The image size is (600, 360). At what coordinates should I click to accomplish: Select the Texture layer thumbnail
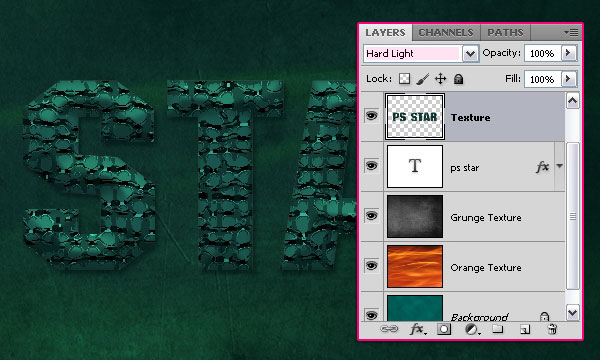pyautogui.click(x=415, y=116)
